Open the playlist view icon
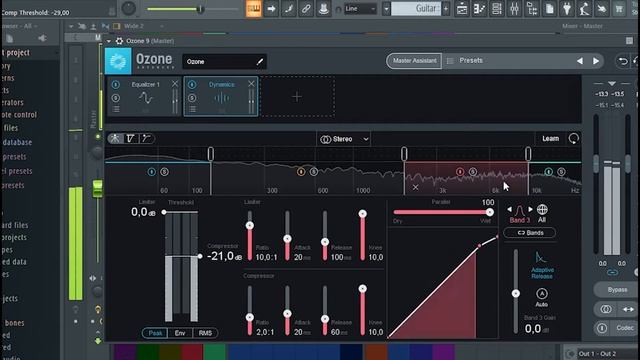The height and width of the screenshot is (360, 640). pyautogui.click(x=462, y=9)
